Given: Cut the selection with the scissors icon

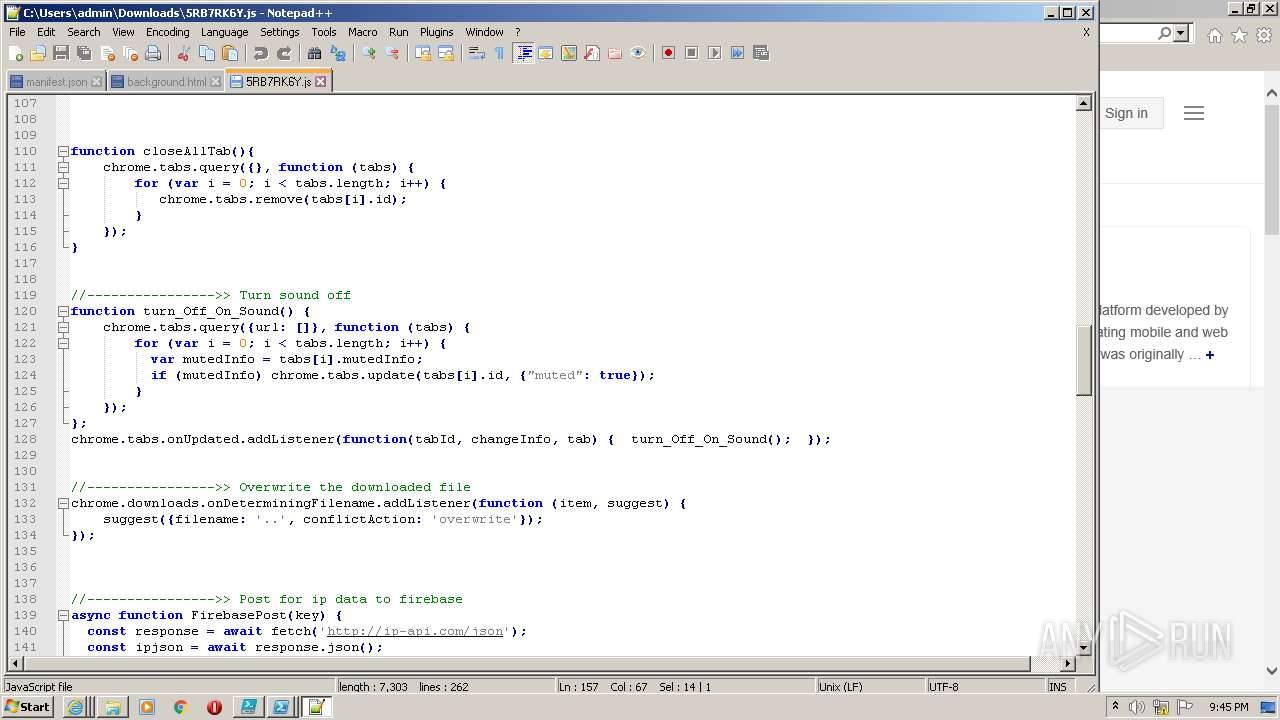Looking at the screenshot, I should point(184,53).
